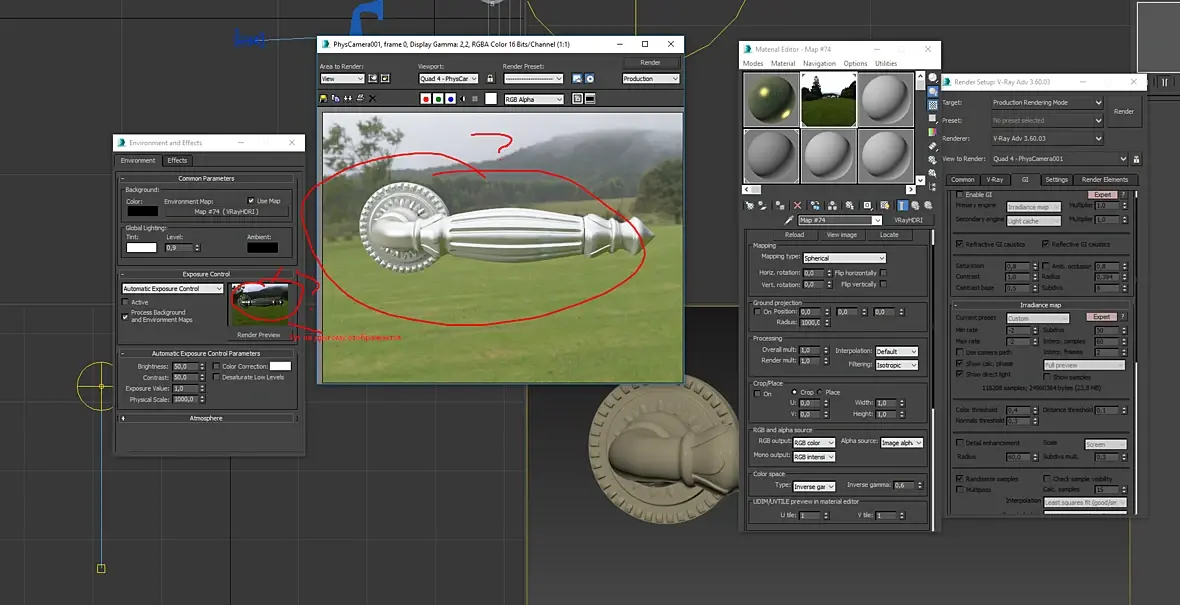
Task: Open the Automatic Exposure Control dropdown
Action: pyautogui.click(x=173, y=289)
